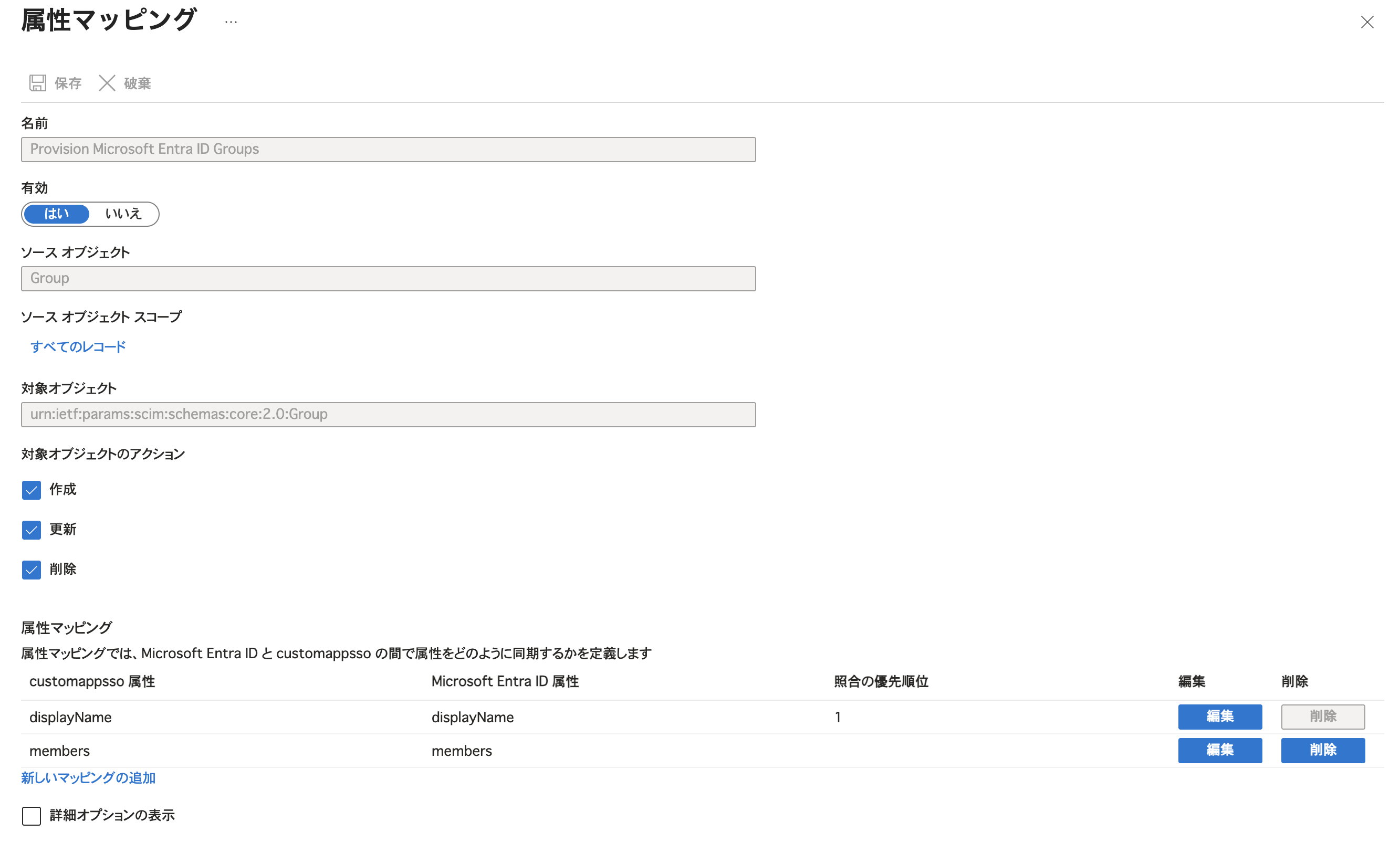
Task: Open the すべてのレコード scope link
Action: point(78,346)
